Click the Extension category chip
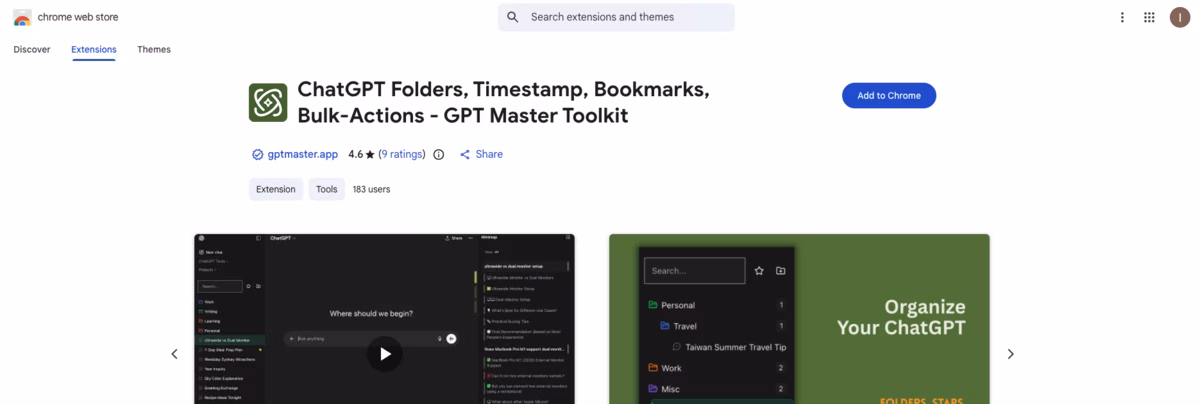This screenshot has width=1200, height=404. point(276,189)
